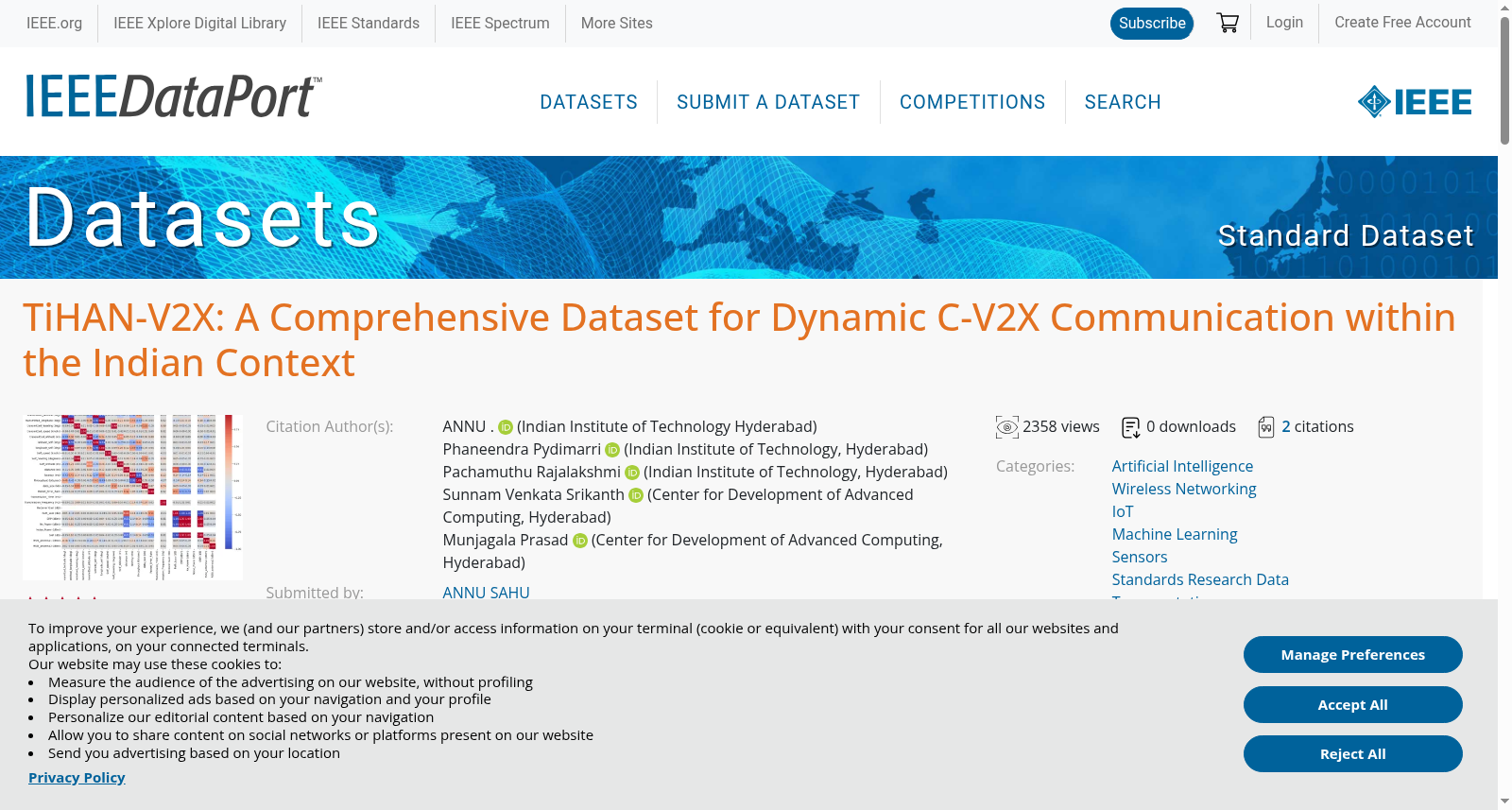Click Accept All cookies
Screen dimensions: 1512x810
[x=1353, y=705]
